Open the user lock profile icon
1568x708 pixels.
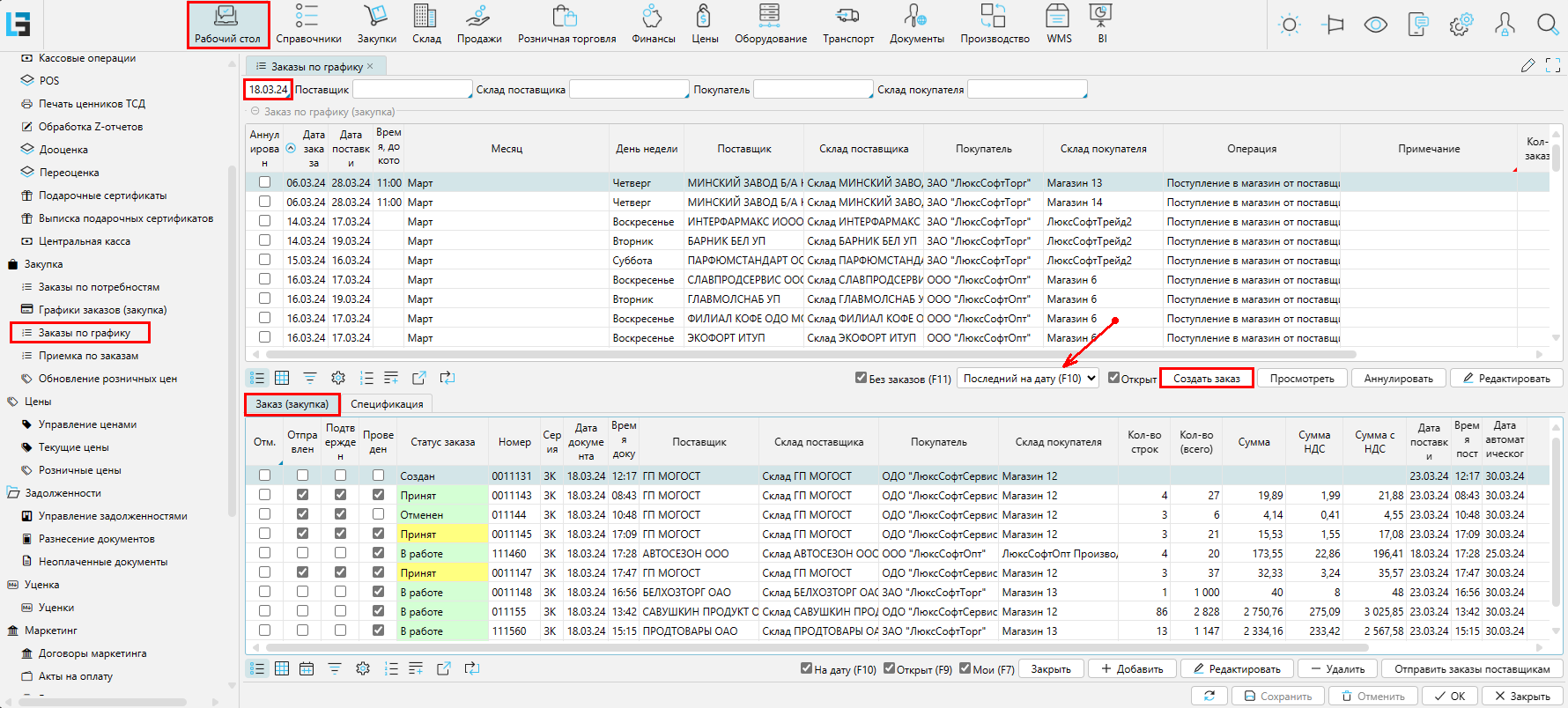click(1505, 25)
